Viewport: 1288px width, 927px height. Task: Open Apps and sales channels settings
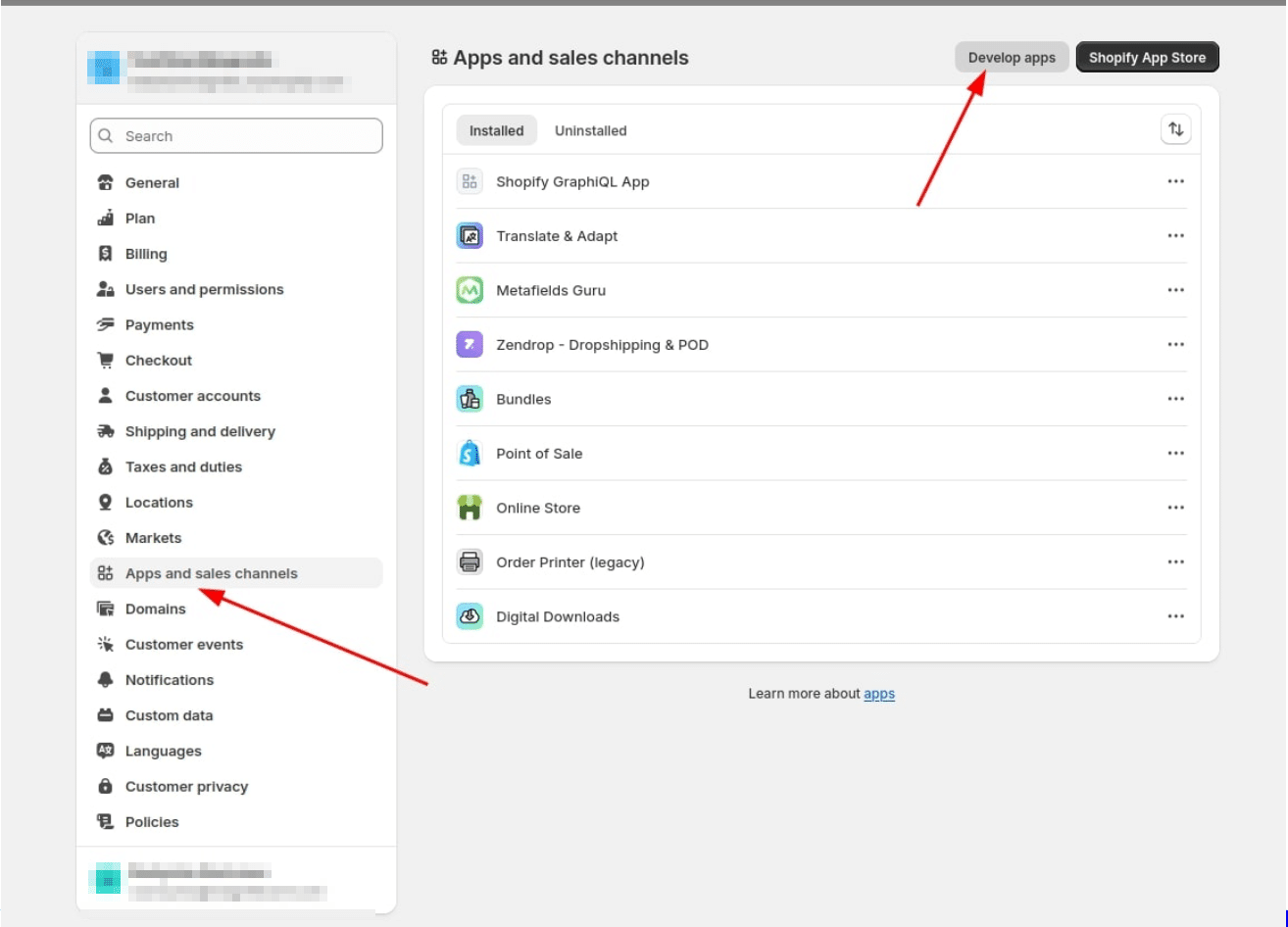coord(236,573)
